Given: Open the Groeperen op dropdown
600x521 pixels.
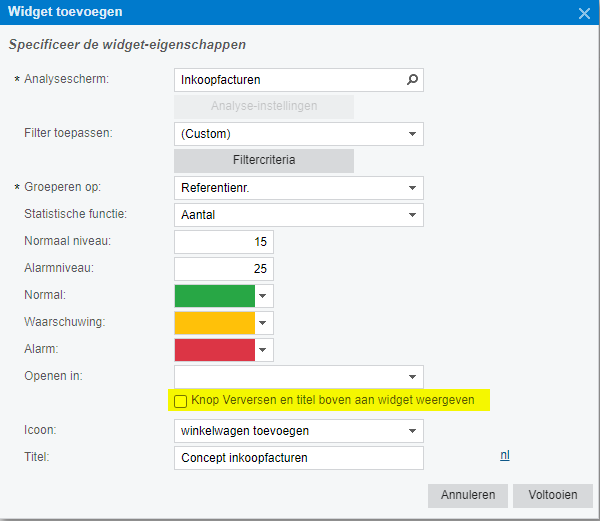Looking at the screenshot, I should (411, 188).
